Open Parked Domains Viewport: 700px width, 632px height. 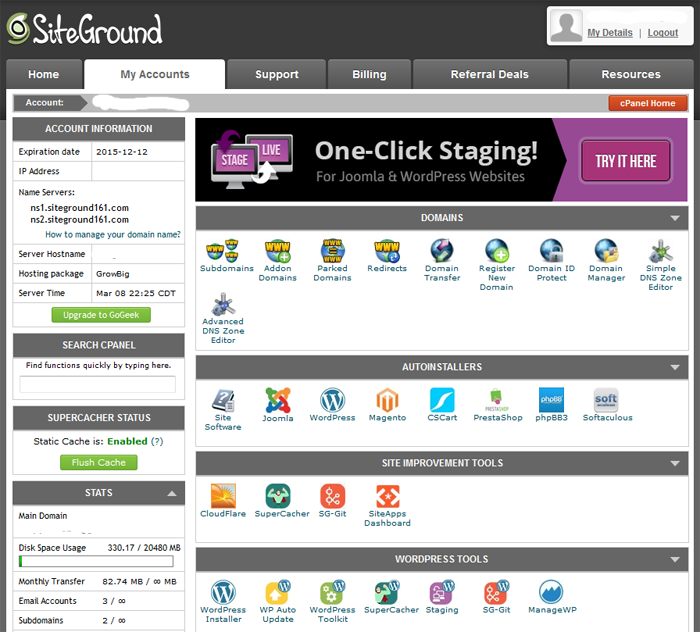point(332,260)
